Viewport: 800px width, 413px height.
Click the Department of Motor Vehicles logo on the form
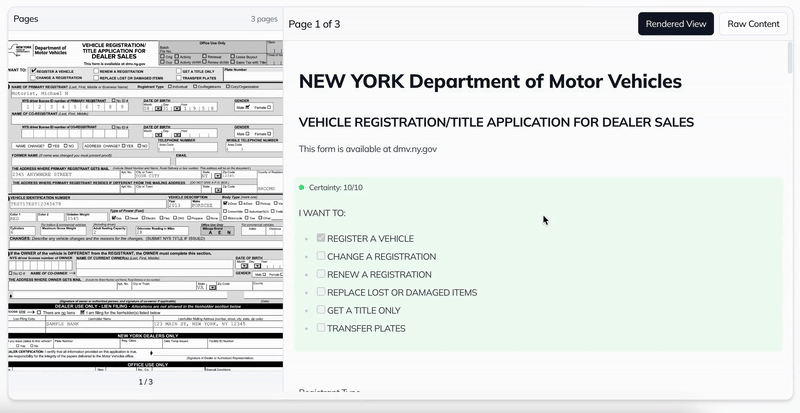[x=38, y=50]
